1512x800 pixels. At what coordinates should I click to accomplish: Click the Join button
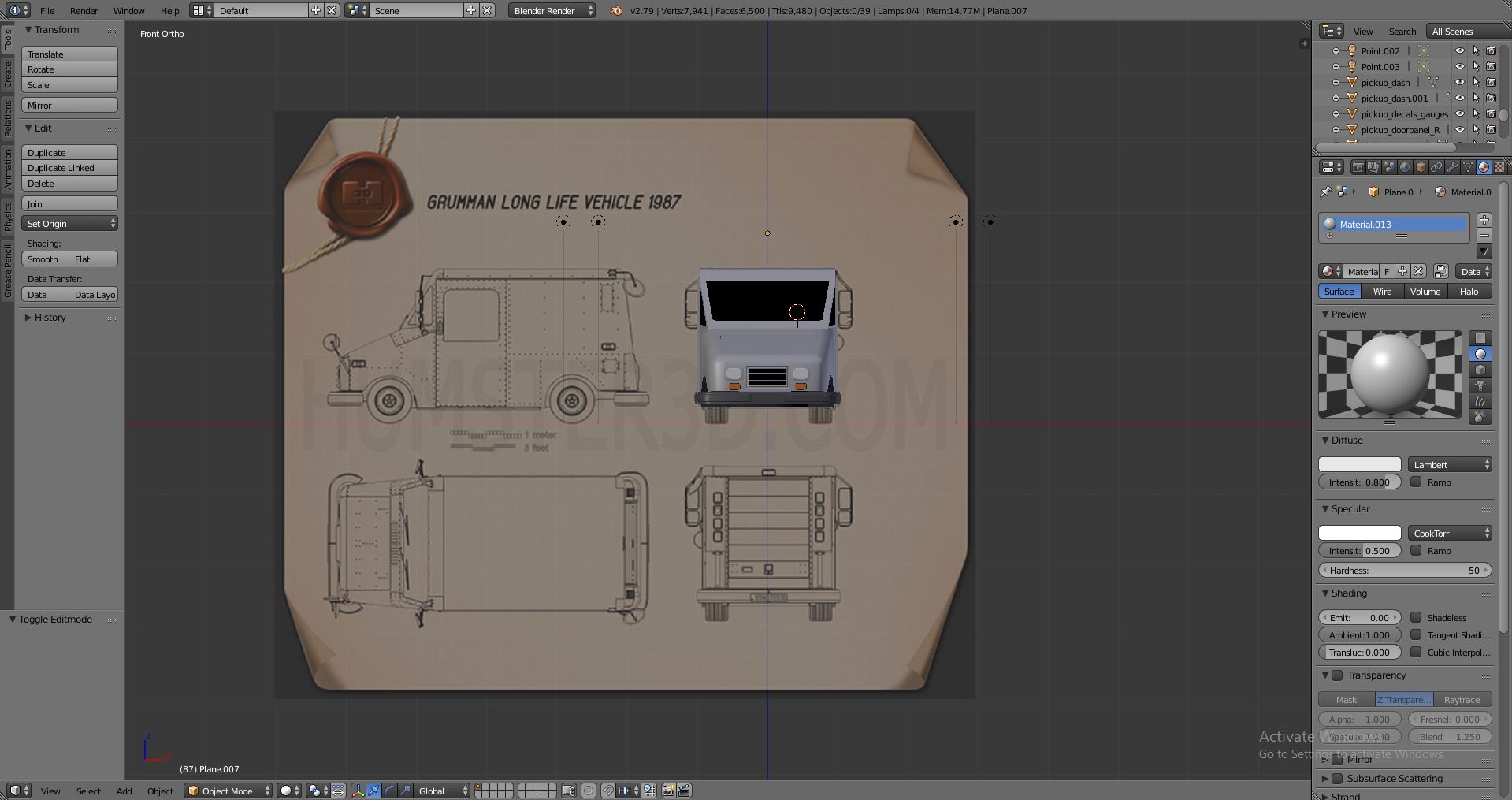click(70, 203)
